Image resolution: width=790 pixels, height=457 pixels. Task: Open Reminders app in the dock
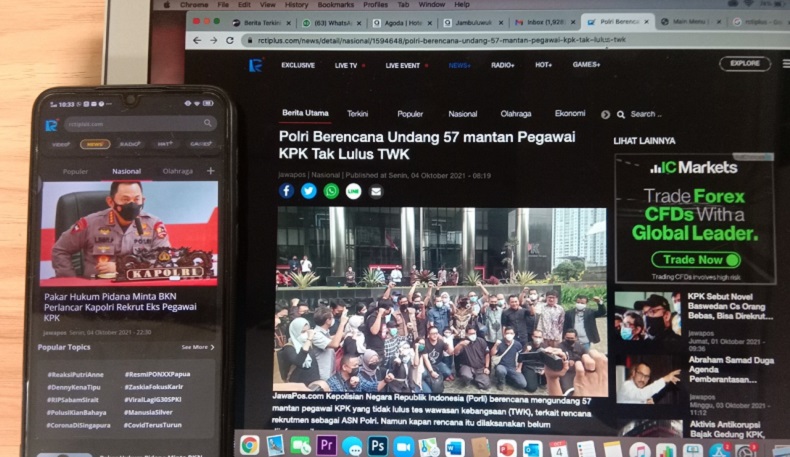(x=586, y=448)
